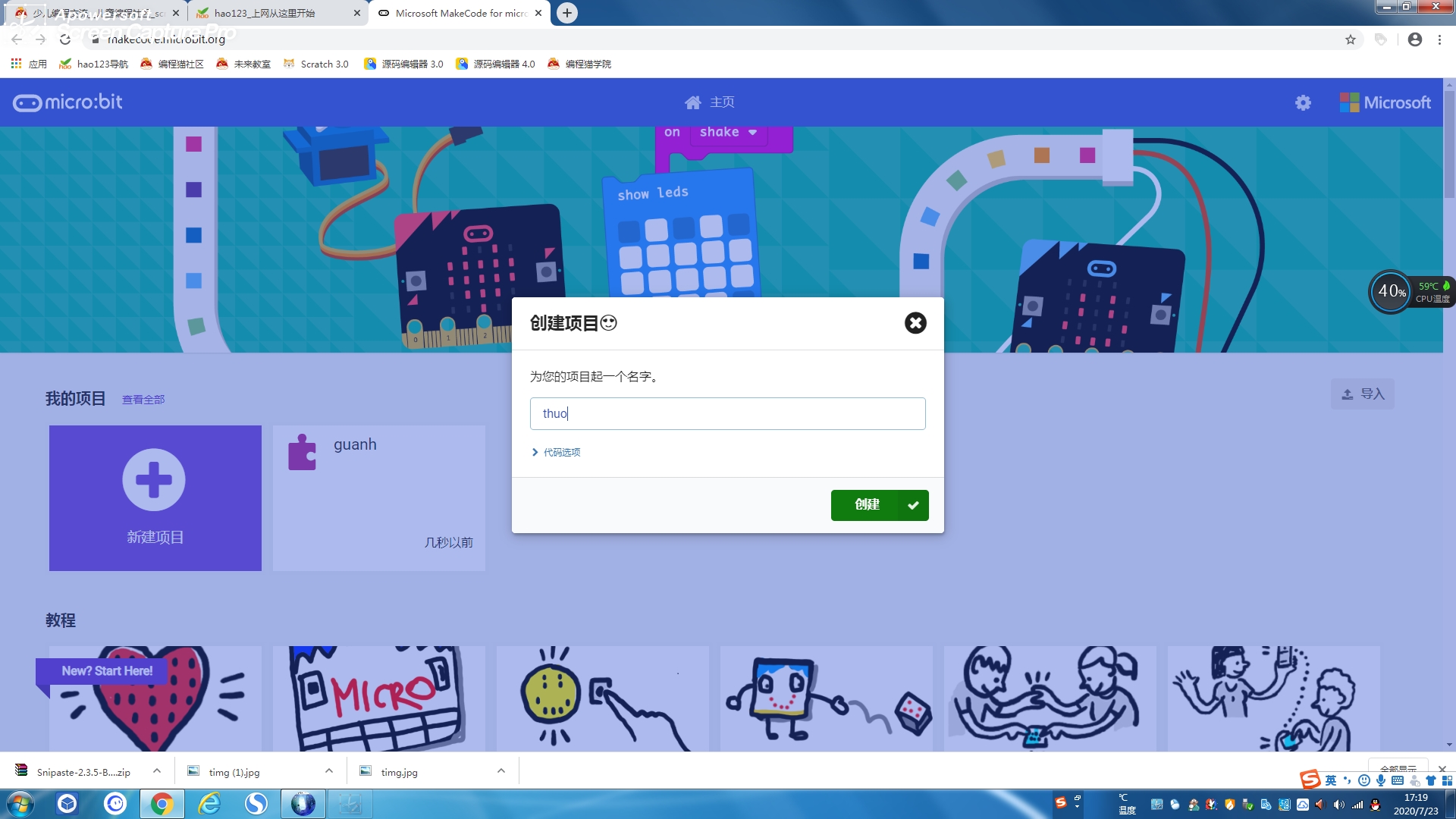Open the 查看全部 link beside 我的项目

pos(143,400)
